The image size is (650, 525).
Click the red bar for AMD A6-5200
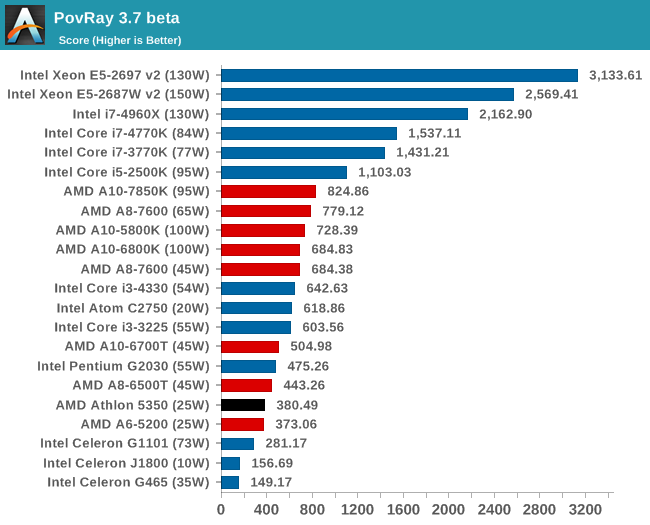click(x=243, y=425)
